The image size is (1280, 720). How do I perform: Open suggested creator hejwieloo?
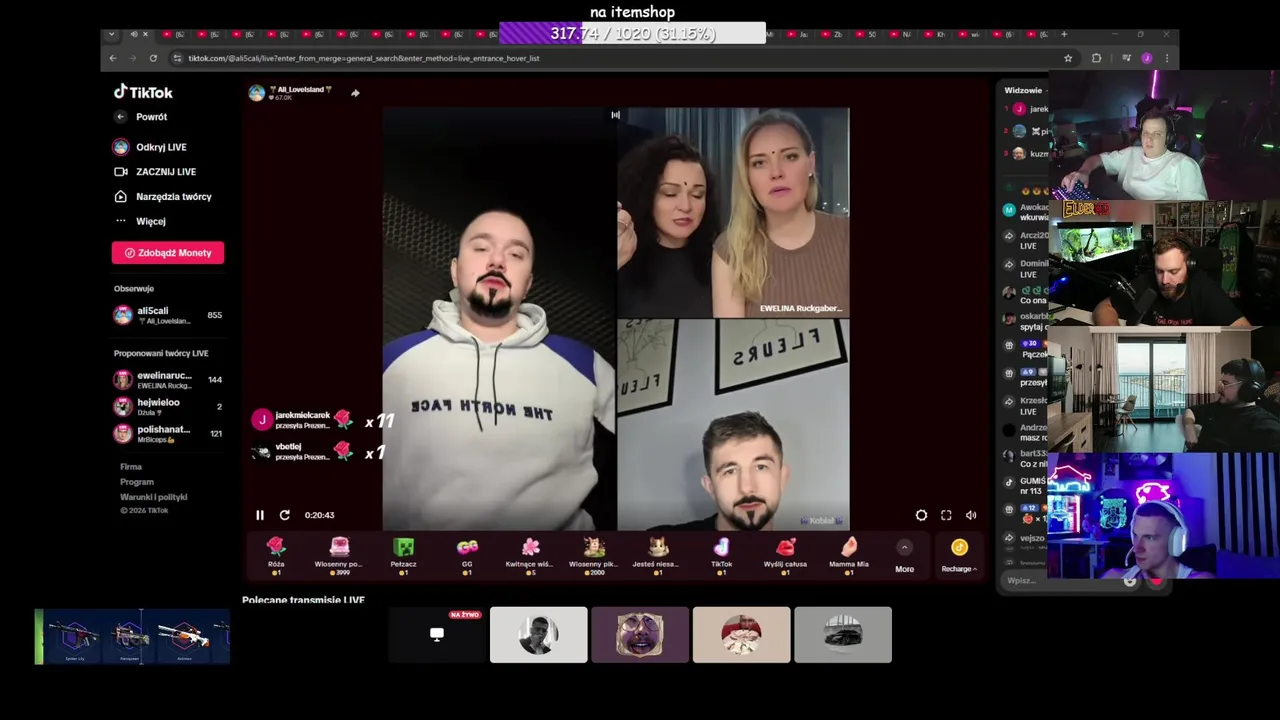[x=167, y=406]
